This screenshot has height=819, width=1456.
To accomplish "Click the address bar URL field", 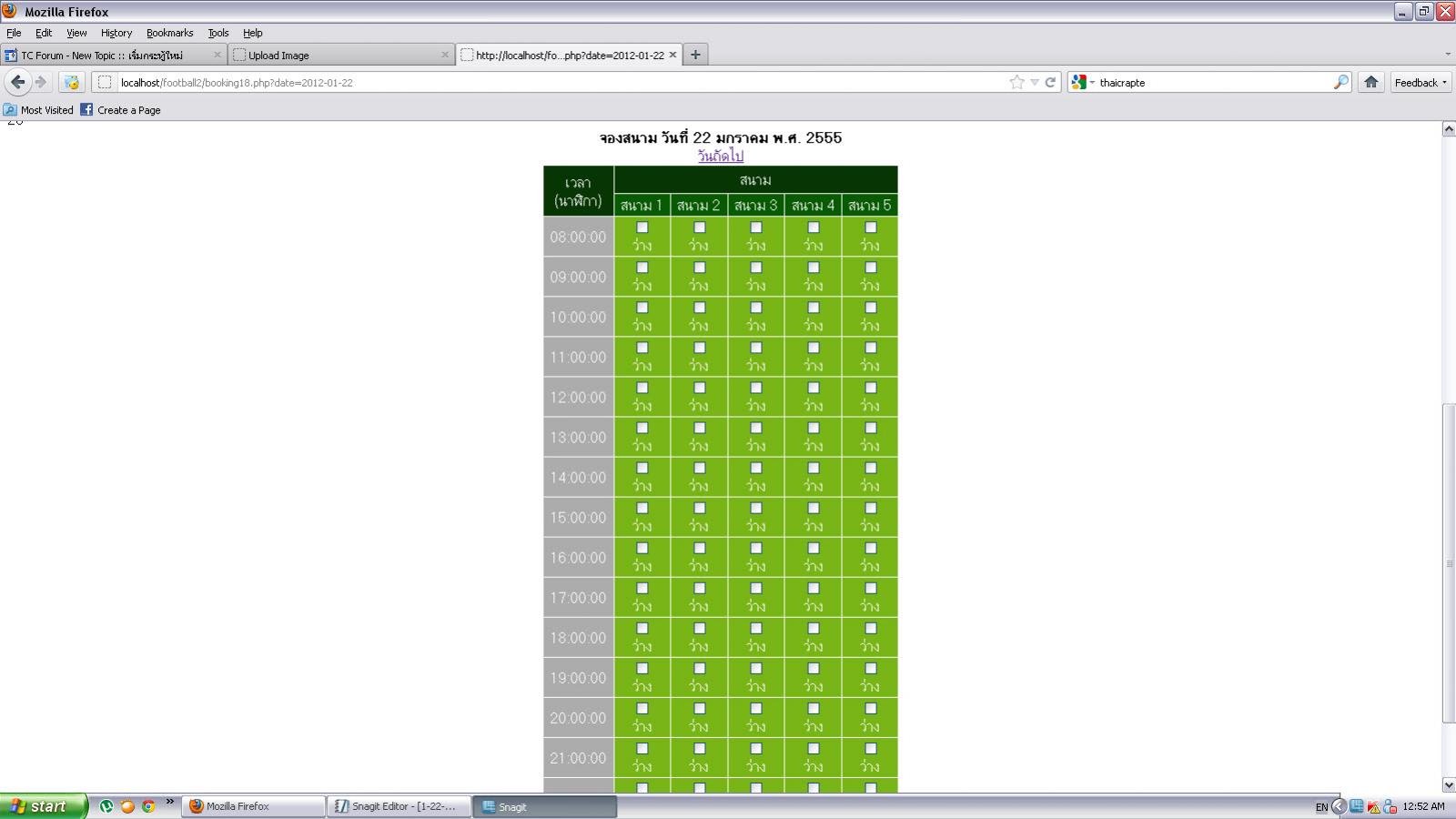I will coord(546,82).
